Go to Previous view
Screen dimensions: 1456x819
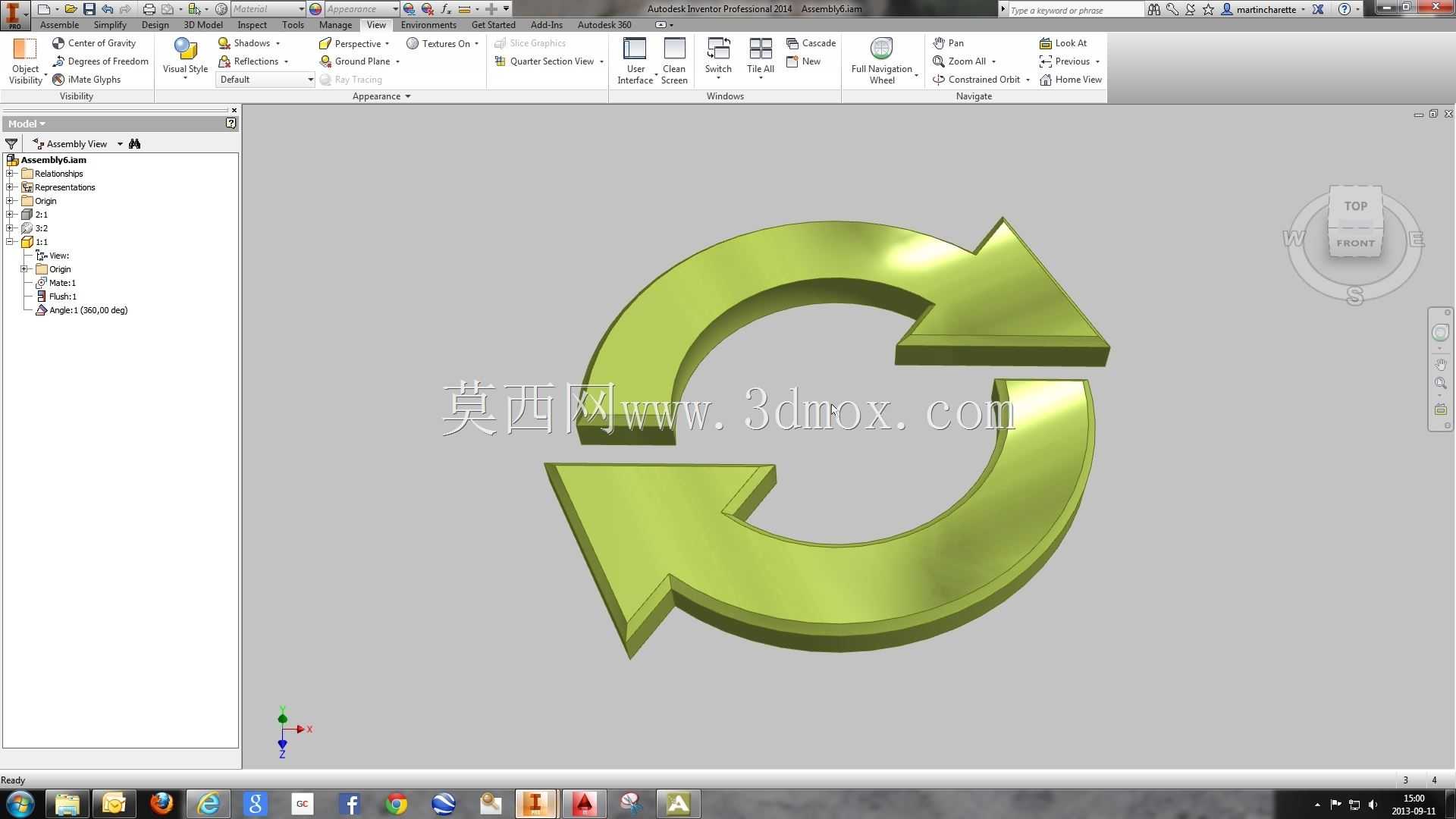(1065, 61)
